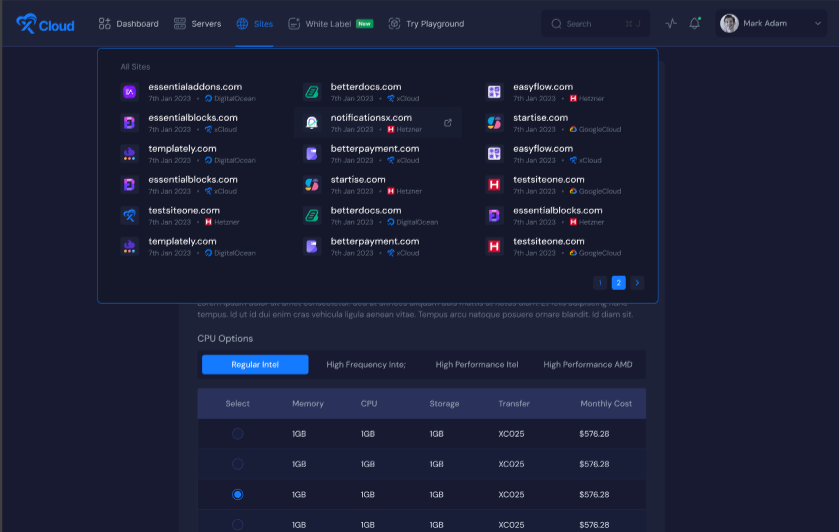The height and width of the screenshot is (532, 839).
Task: Switch to High Performance Itel tab
Action: [x=477, y=364]
